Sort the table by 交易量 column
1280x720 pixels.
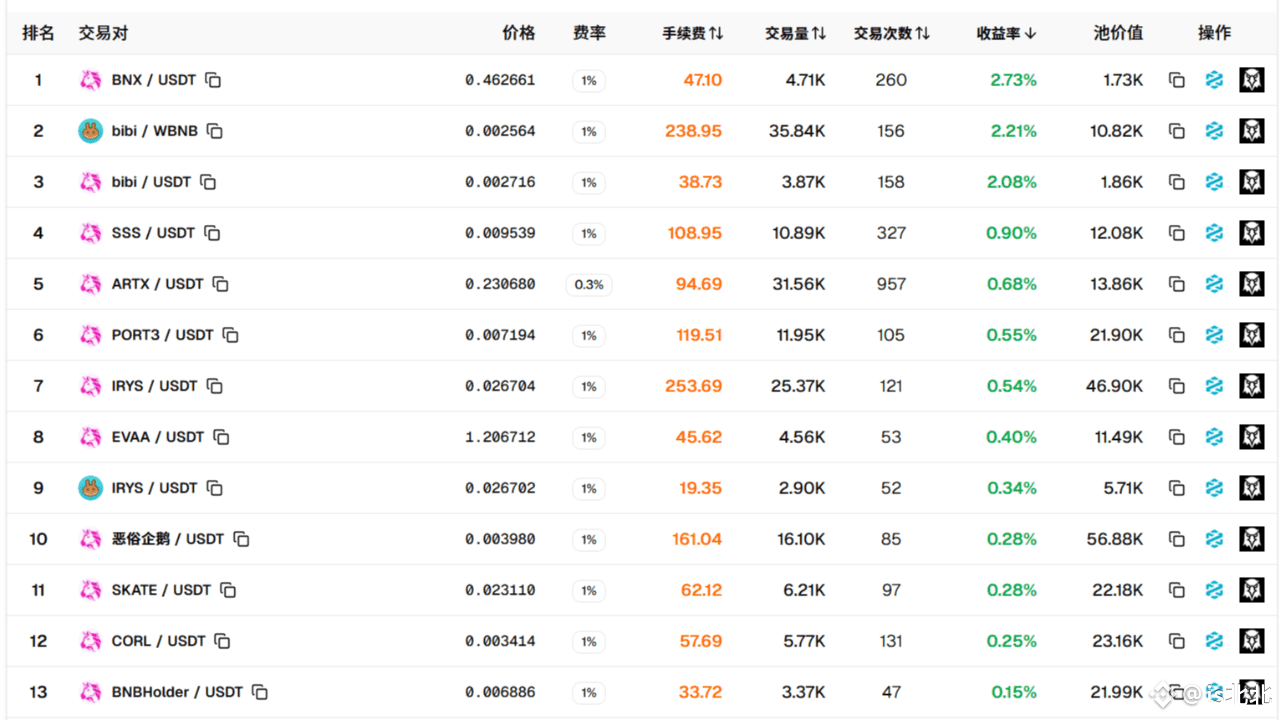click(795, 33)
